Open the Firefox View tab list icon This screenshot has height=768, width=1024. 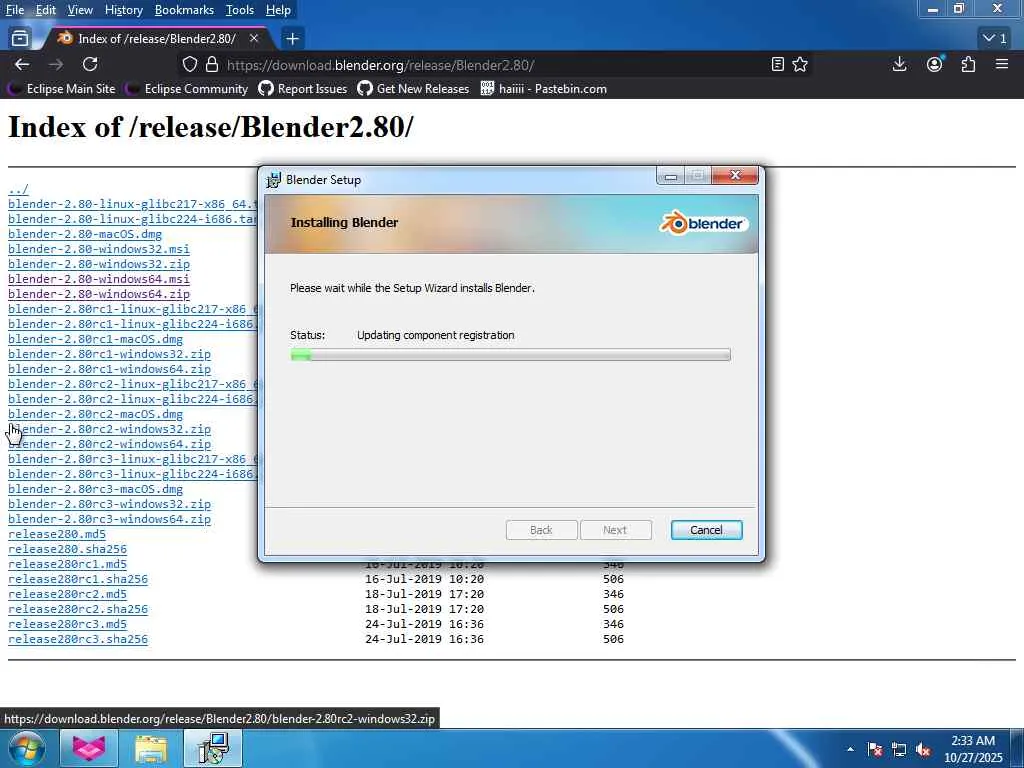coord(20,39)
